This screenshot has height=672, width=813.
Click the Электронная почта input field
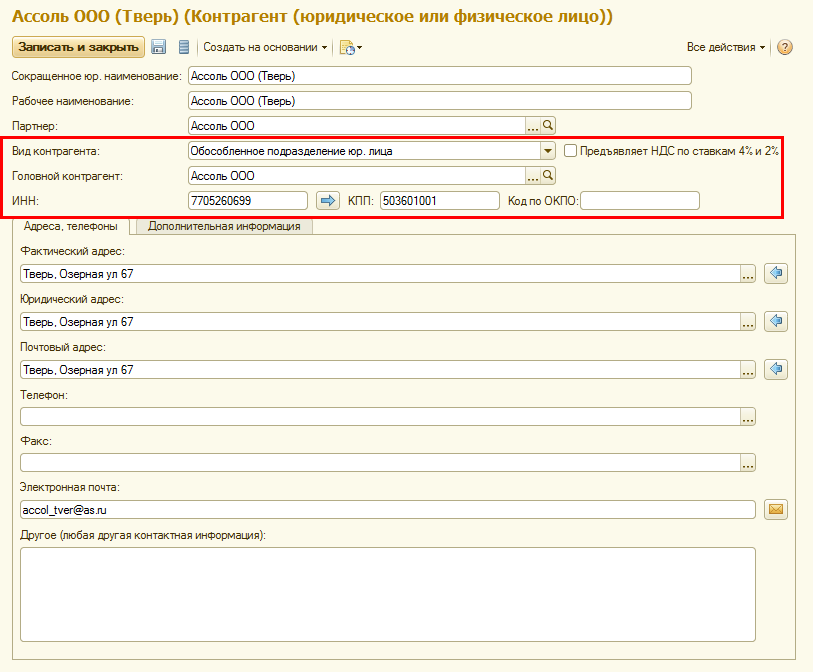388,510
